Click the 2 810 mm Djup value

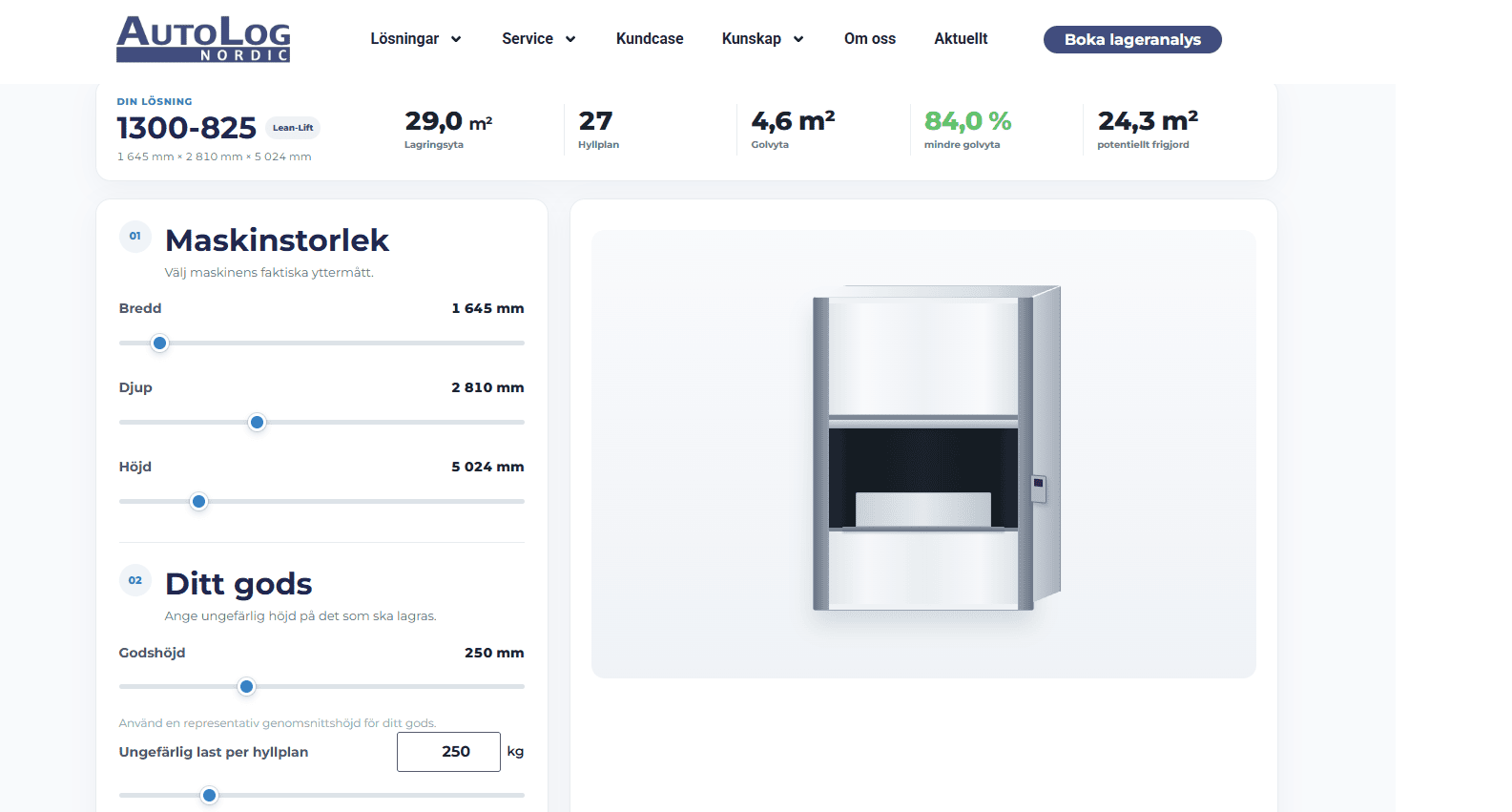point(487,387)
